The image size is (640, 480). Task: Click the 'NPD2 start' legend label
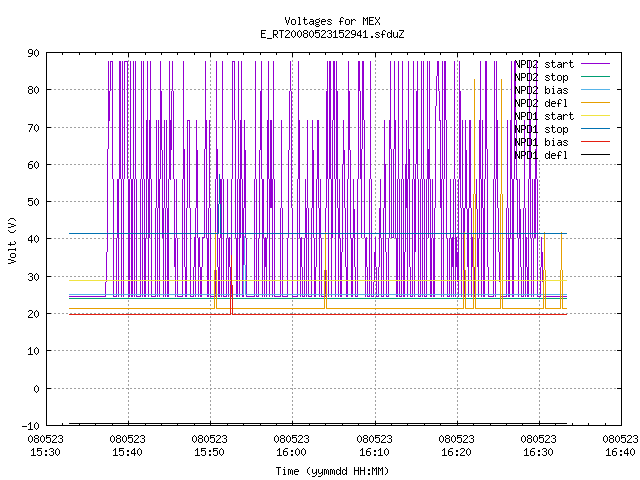coord(544,64)
